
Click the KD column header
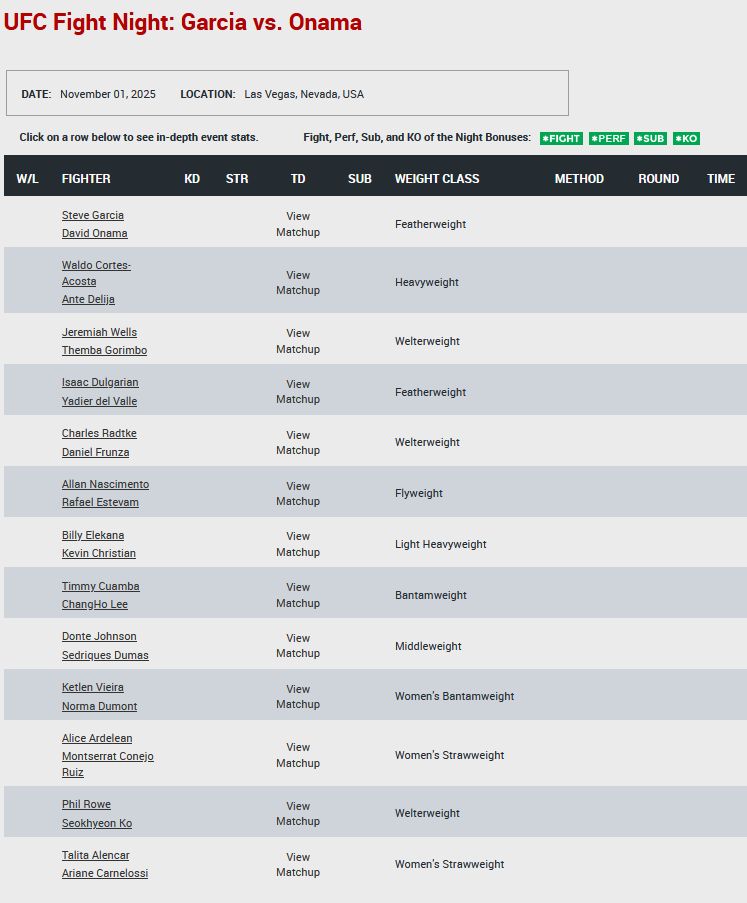pyautogui.click(x=192, y=179)
